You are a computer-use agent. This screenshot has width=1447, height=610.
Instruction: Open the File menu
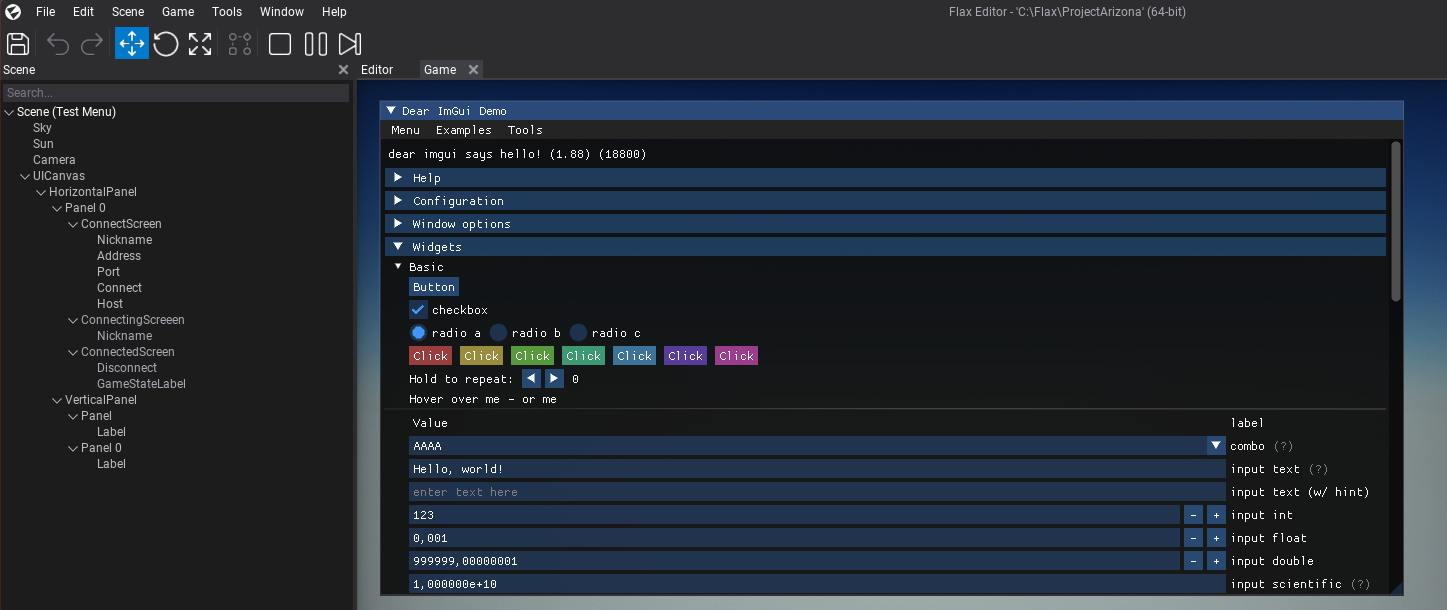pos(46,12)
